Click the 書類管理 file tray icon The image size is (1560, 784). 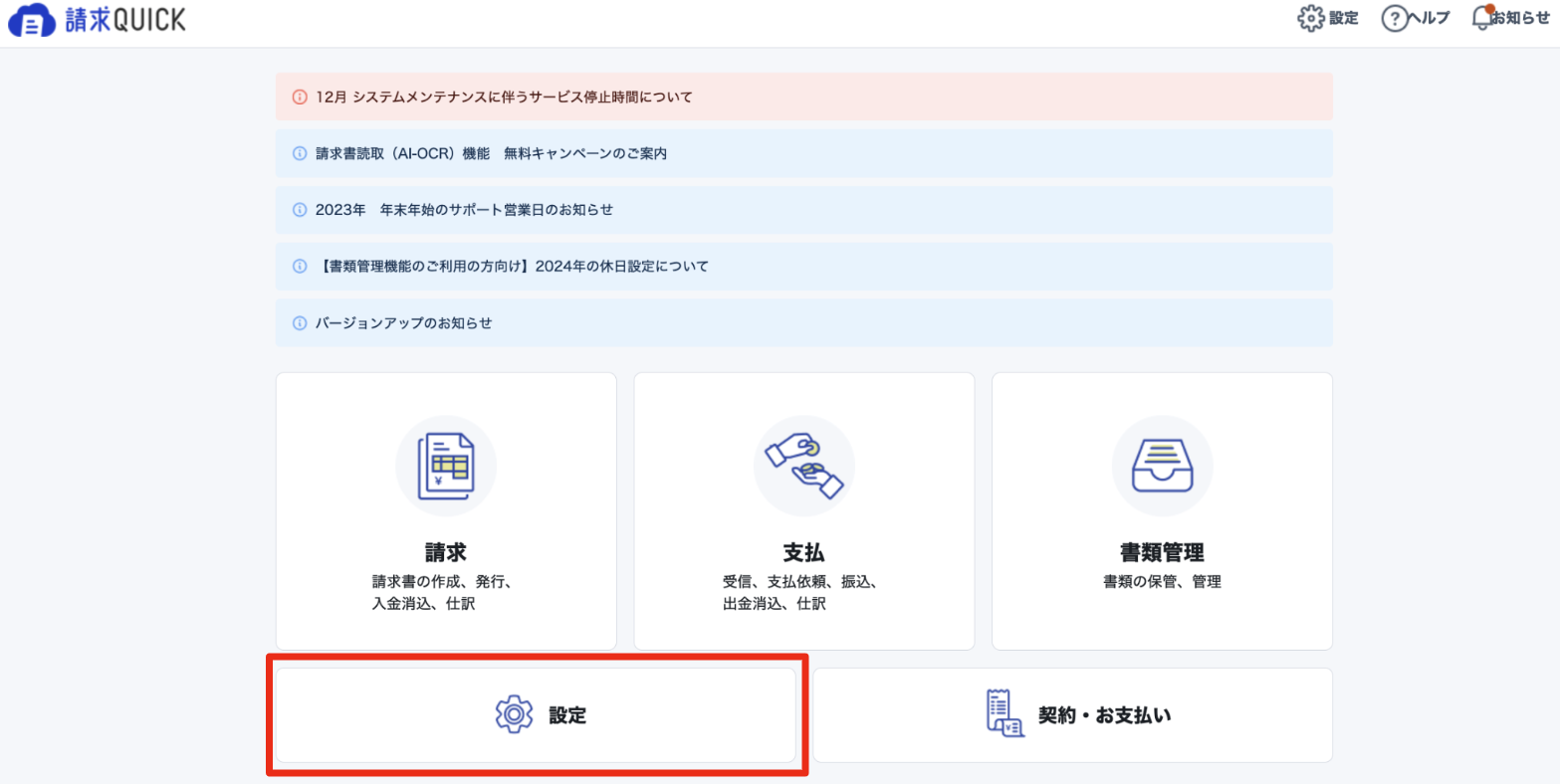pyautogui.click(x=1162, y=466)
